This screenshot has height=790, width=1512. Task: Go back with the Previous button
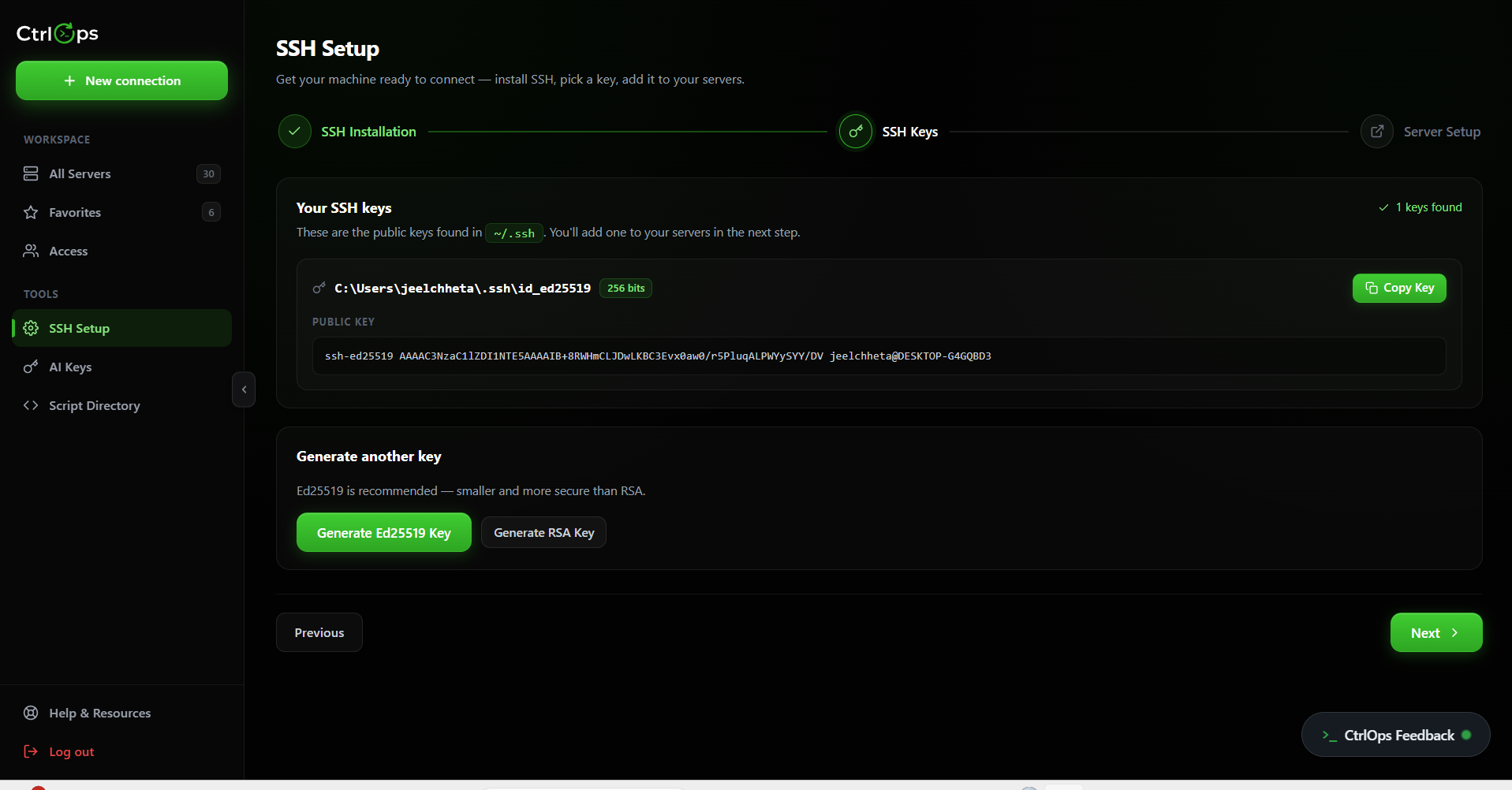click(x=319, y=632)
